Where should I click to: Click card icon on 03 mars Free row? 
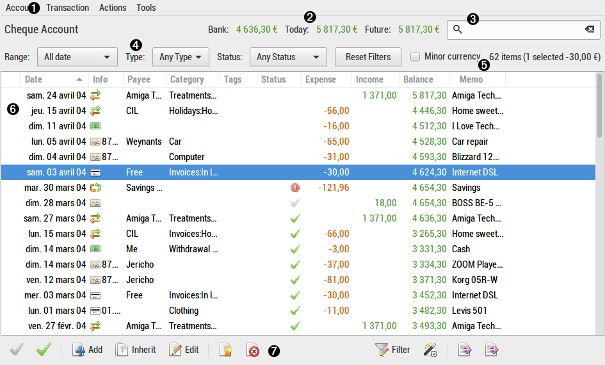tap(95, 296)
